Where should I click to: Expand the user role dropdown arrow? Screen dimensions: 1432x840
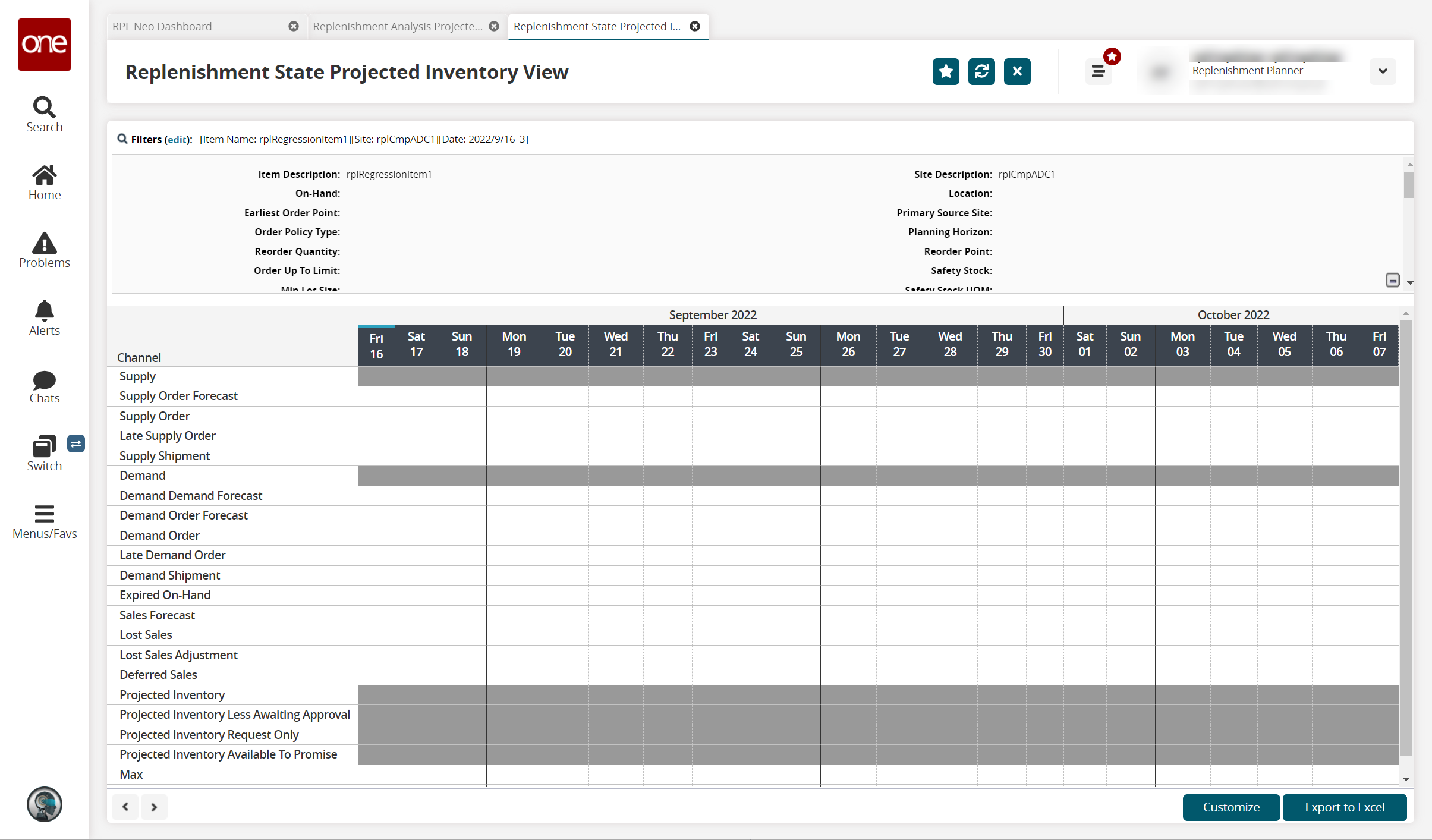1383,71
